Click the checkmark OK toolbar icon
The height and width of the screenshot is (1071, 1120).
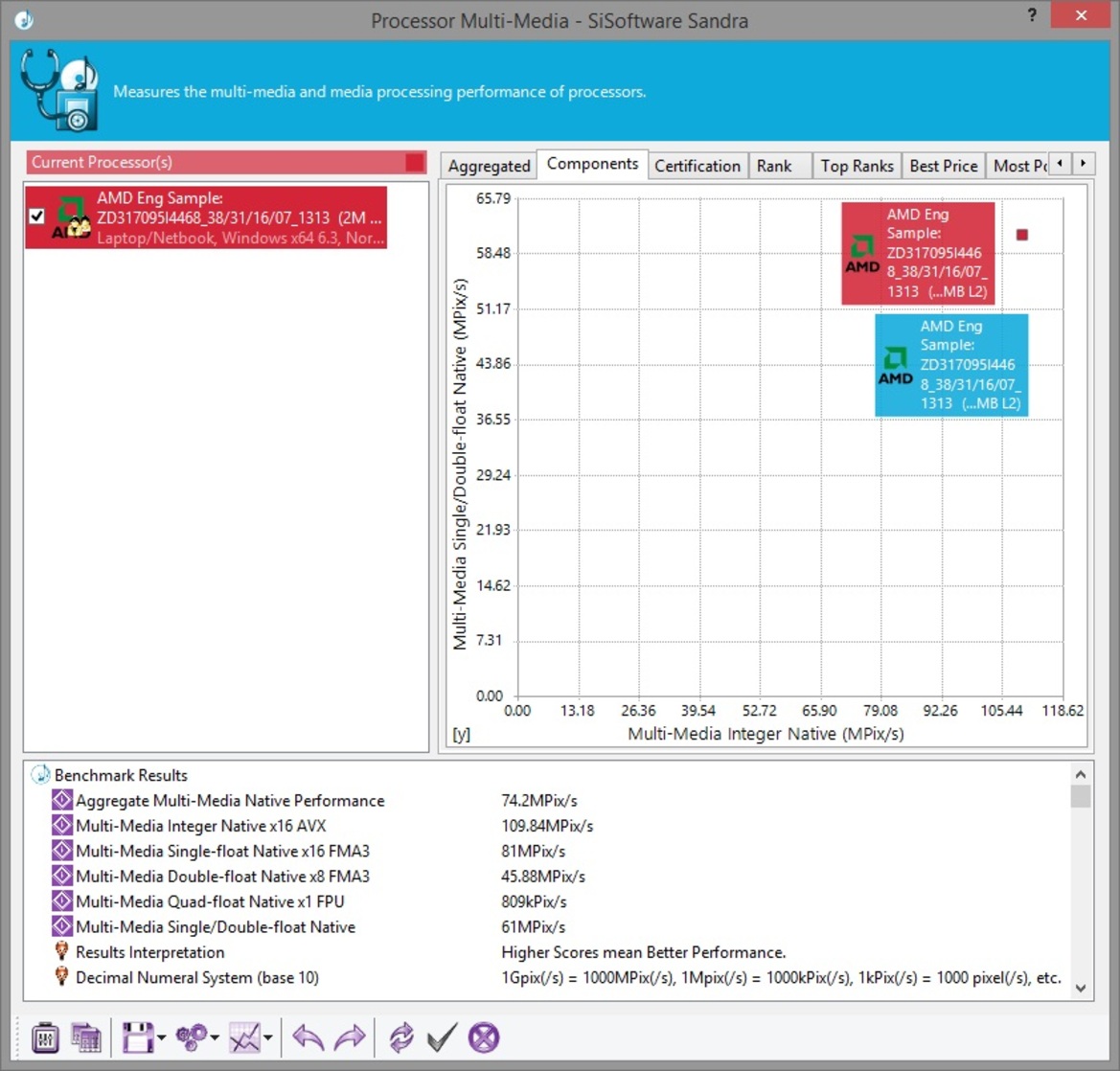442,1037
